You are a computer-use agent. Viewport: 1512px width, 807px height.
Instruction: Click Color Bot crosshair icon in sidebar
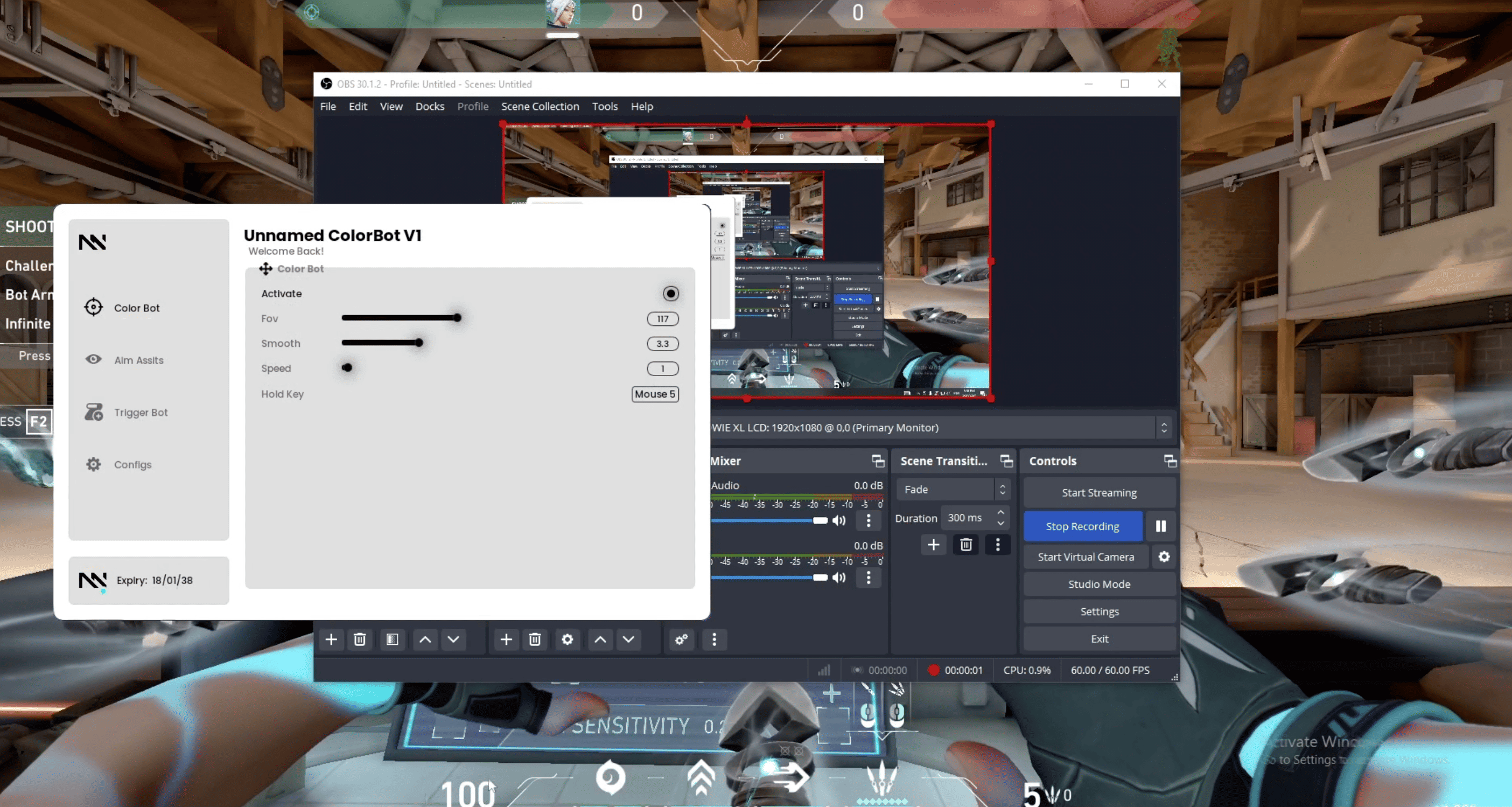point(93,307)
